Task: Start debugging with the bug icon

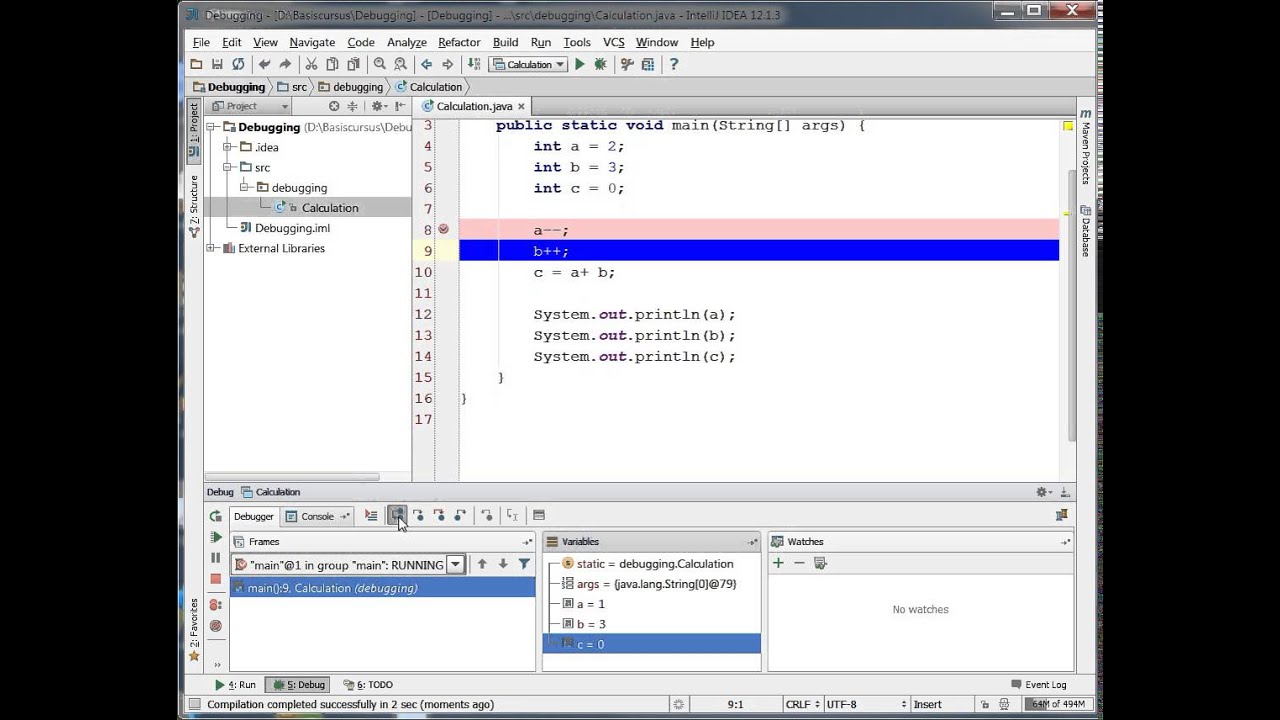Action: click(x=600, y=64)
